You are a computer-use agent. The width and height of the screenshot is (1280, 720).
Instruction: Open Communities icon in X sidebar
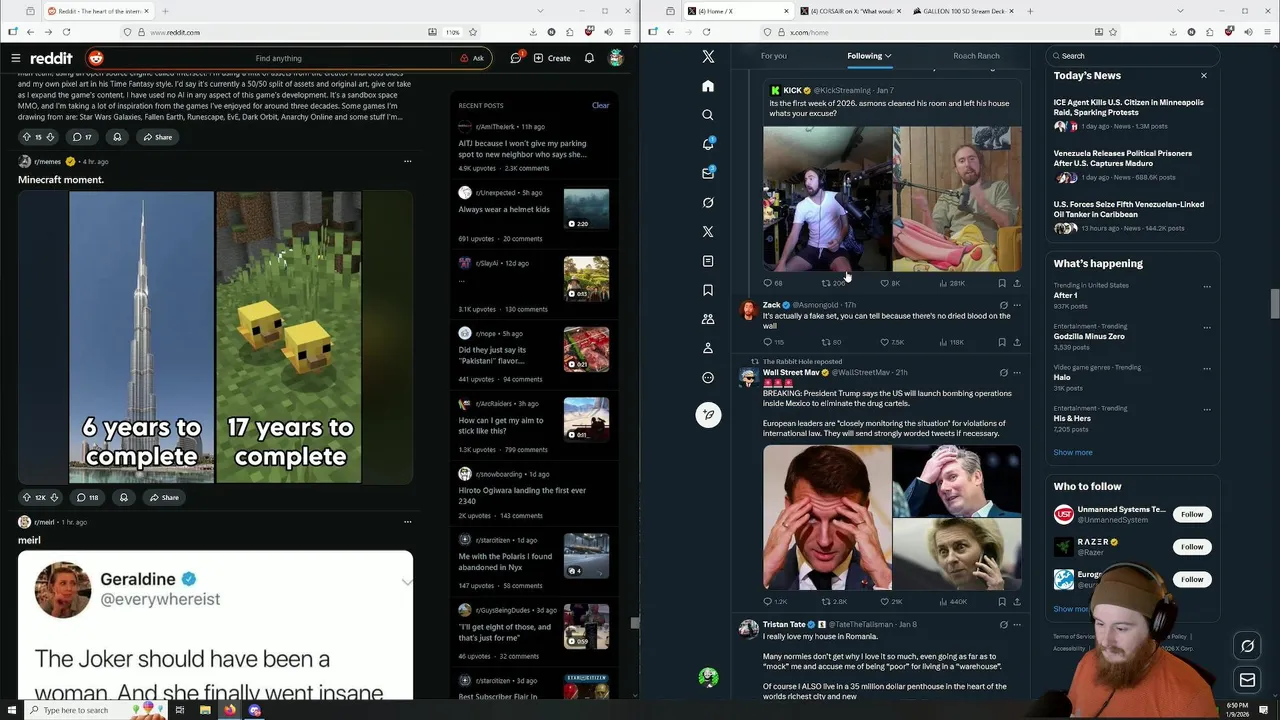tap(708, 319)
